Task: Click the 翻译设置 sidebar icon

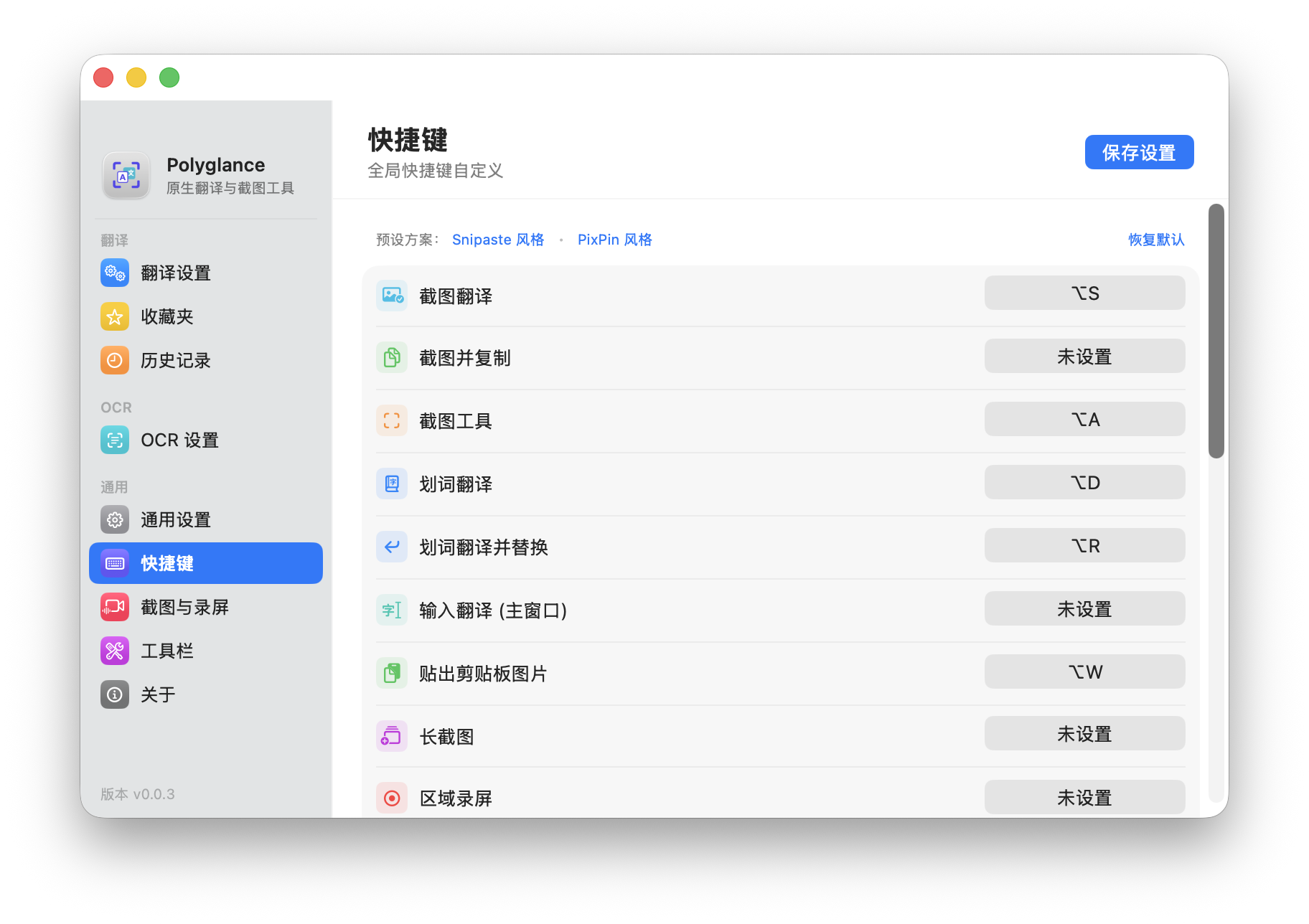Action: pos(115,273)
